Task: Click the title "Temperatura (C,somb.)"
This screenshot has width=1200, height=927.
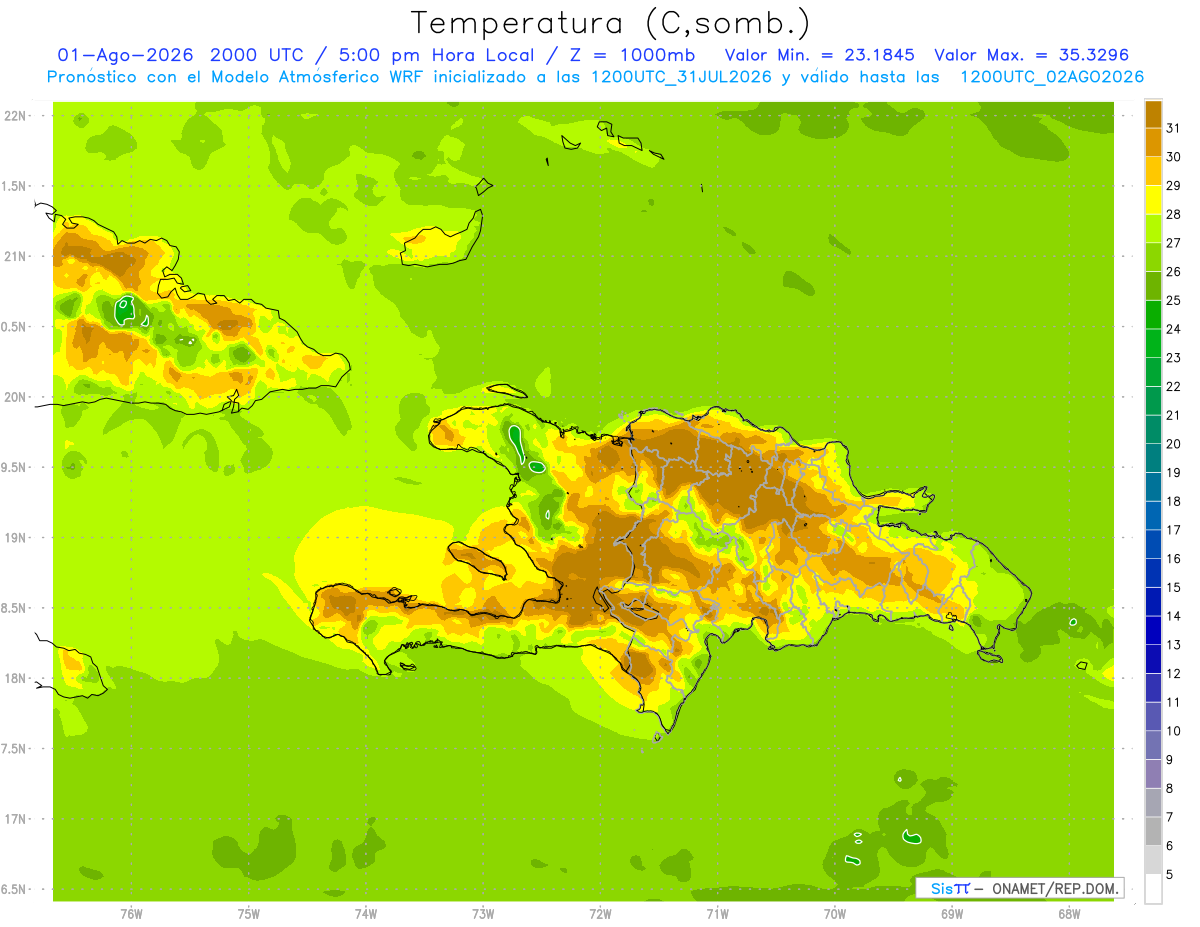Action: (610, 23)
